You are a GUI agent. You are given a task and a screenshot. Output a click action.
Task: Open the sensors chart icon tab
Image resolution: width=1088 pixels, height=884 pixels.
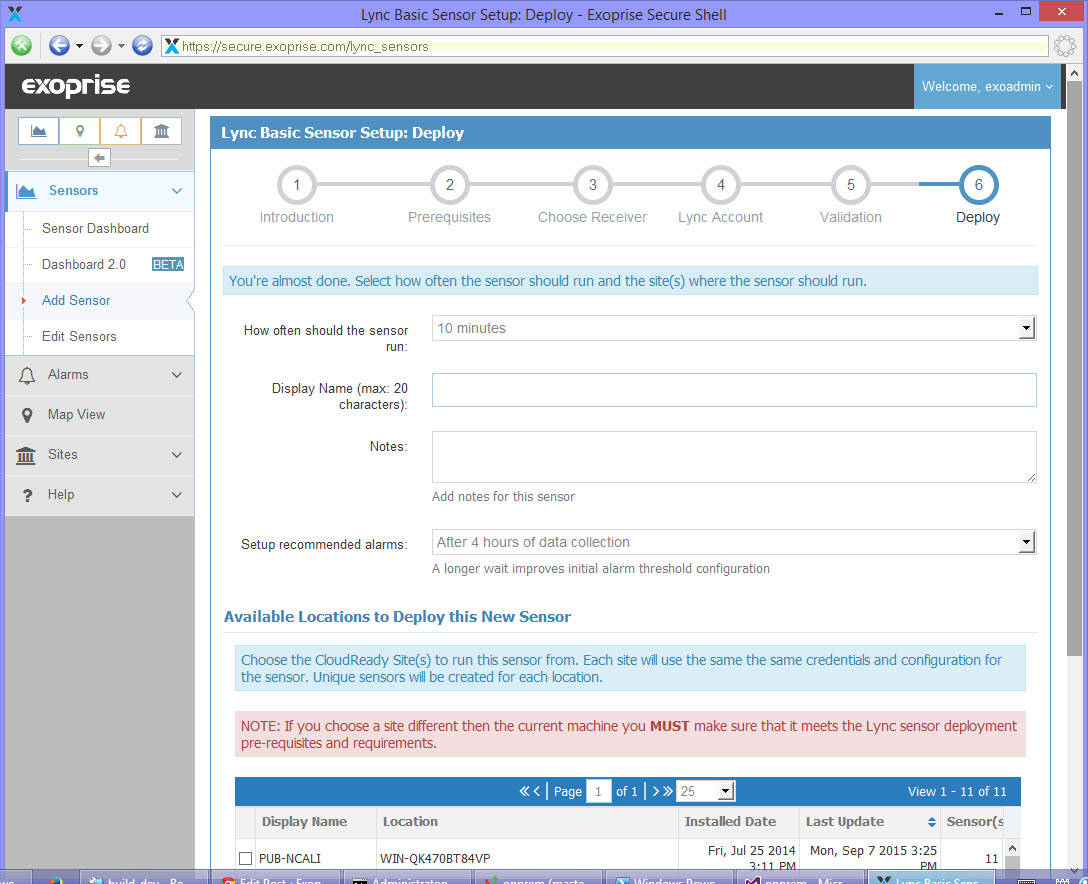click(x=39, y=130)
